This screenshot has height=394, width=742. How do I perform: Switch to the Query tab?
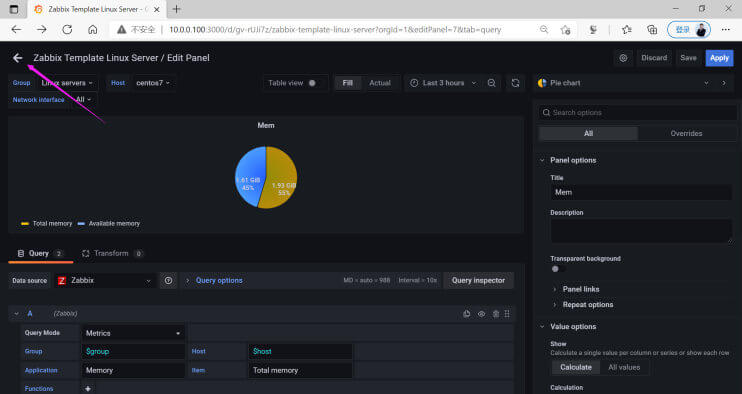click(x=40, y=254)
